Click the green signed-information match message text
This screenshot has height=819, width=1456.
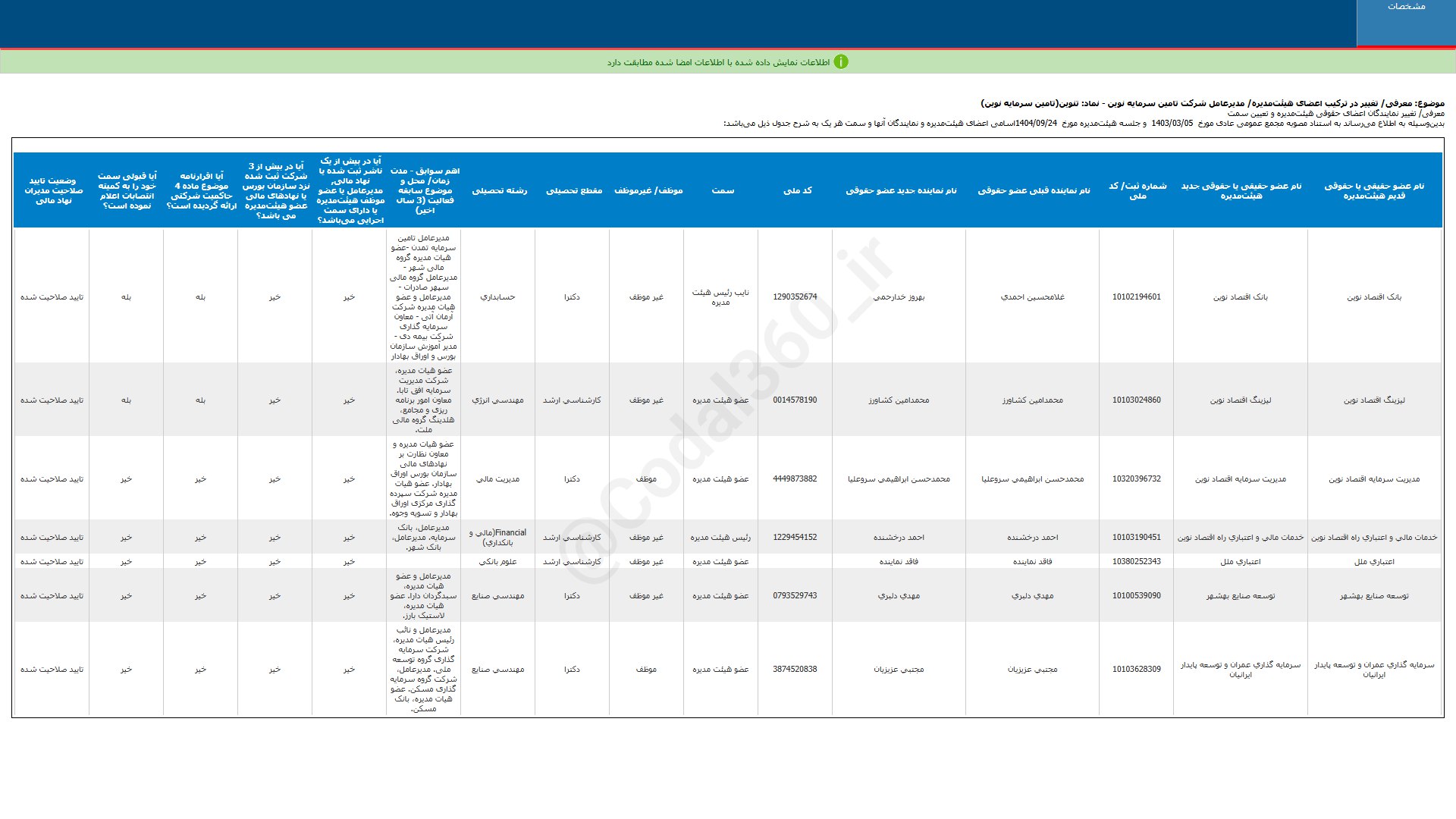pos(717,62)
